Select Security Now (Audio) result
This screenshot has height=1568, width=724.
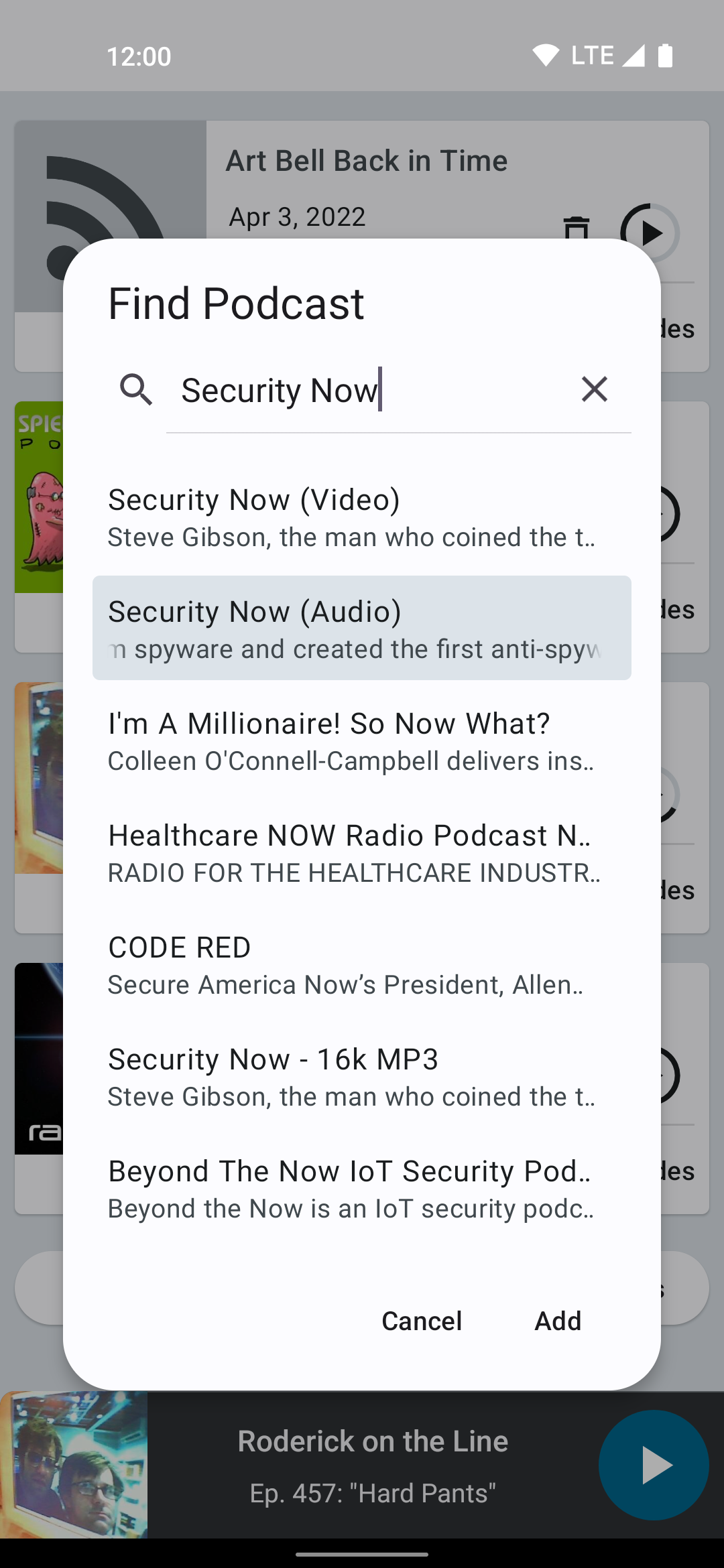[x=362, y=628]
